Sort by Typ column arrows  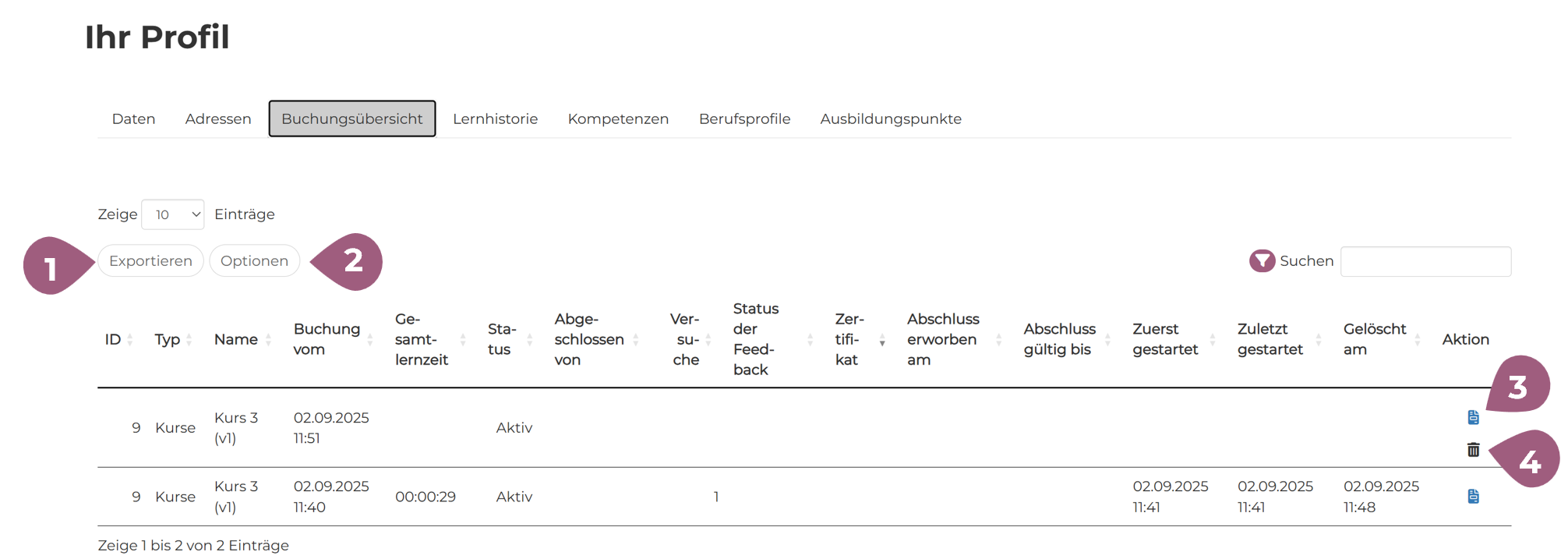tap(189, 340)
